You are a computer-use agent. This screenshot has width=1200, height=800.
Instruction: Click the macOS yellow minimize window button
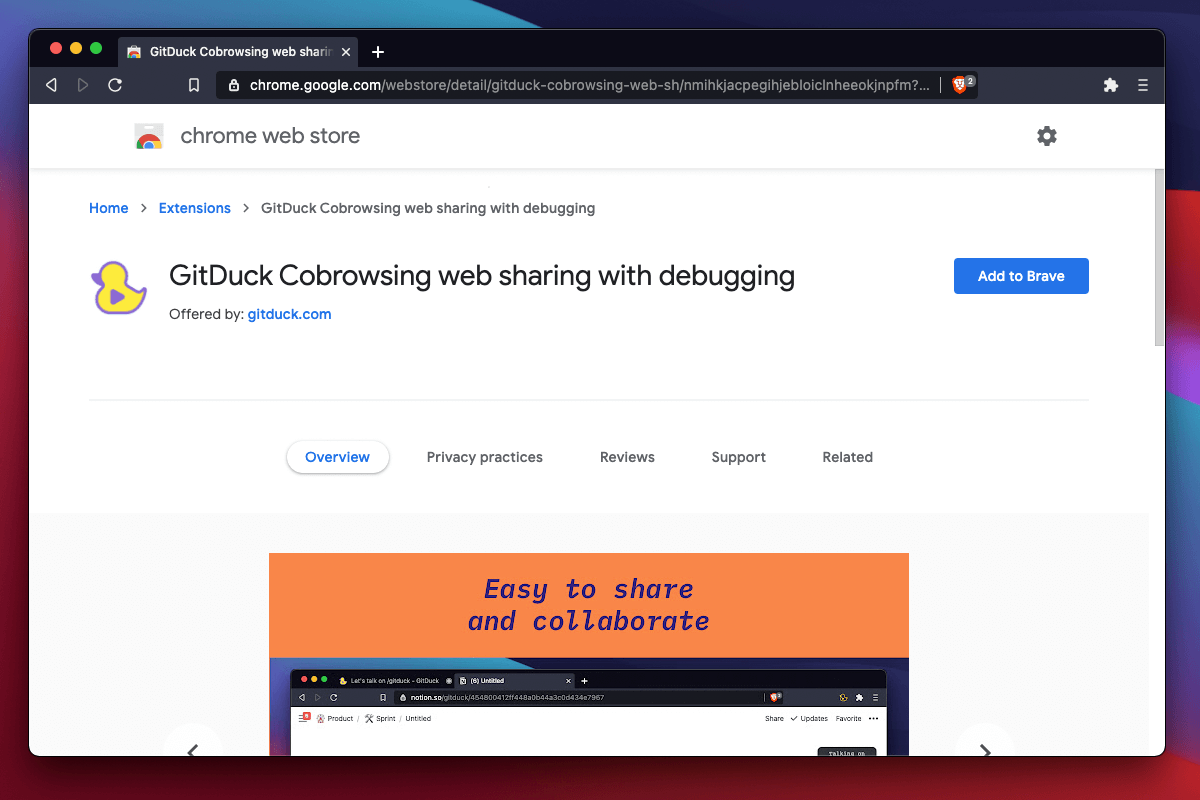tap(76, 48)
